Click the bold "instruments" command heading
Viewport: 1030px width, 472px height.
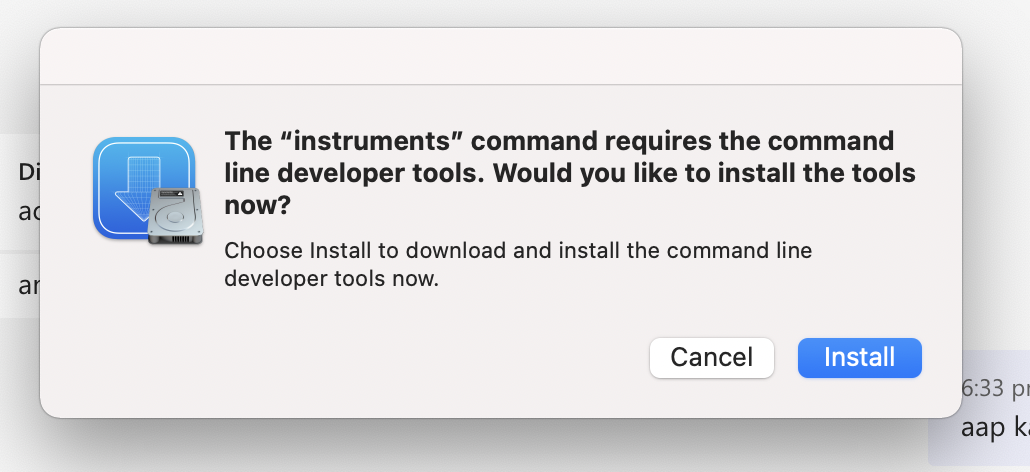click(x=558, y=140)
